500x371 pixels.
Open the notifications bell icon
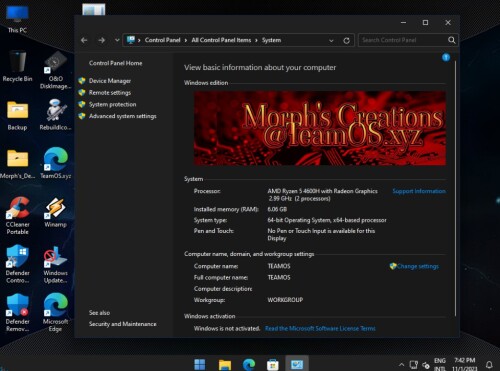tap(489, 364)
